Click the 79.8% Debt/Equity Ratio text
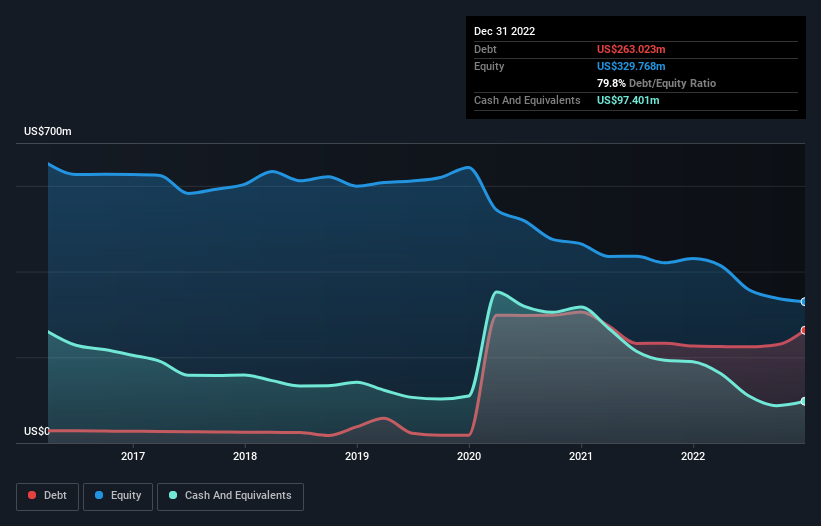The height and width of the screenshot is (526, 821). (657, 83)
